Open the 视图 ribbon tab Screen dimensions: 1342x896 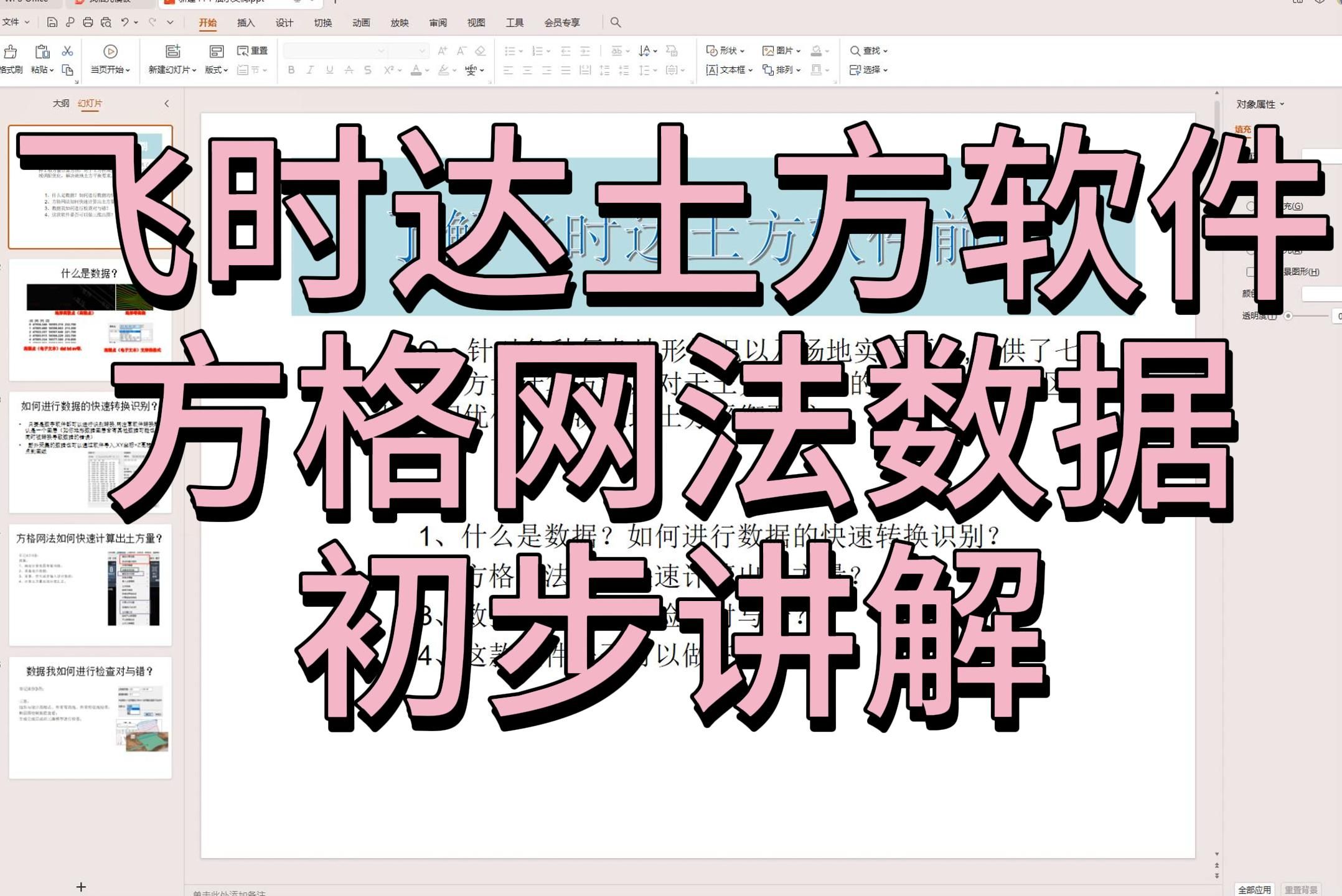(x=476, y=23)
